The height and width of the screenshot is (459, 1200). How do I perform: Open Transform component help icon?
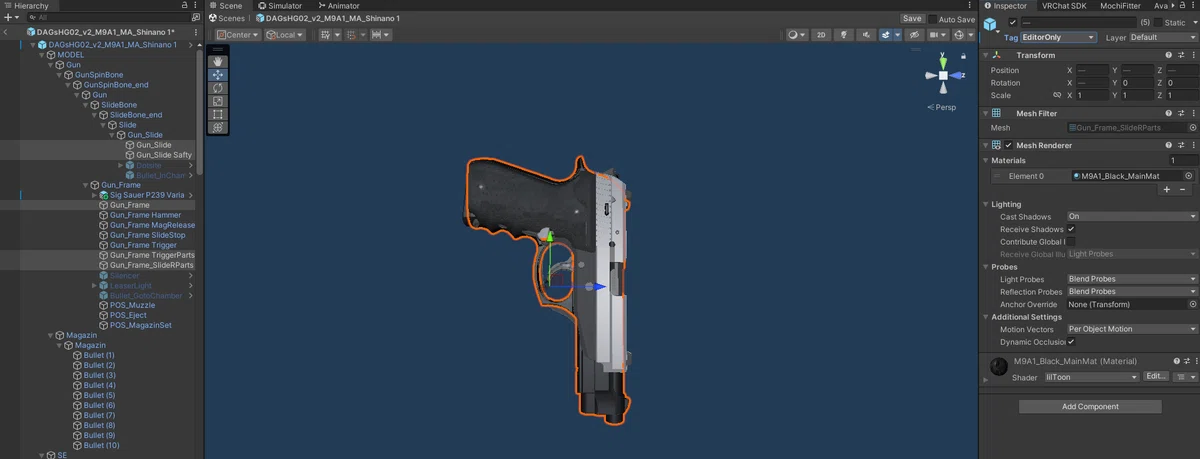(x=1168, y=55)
